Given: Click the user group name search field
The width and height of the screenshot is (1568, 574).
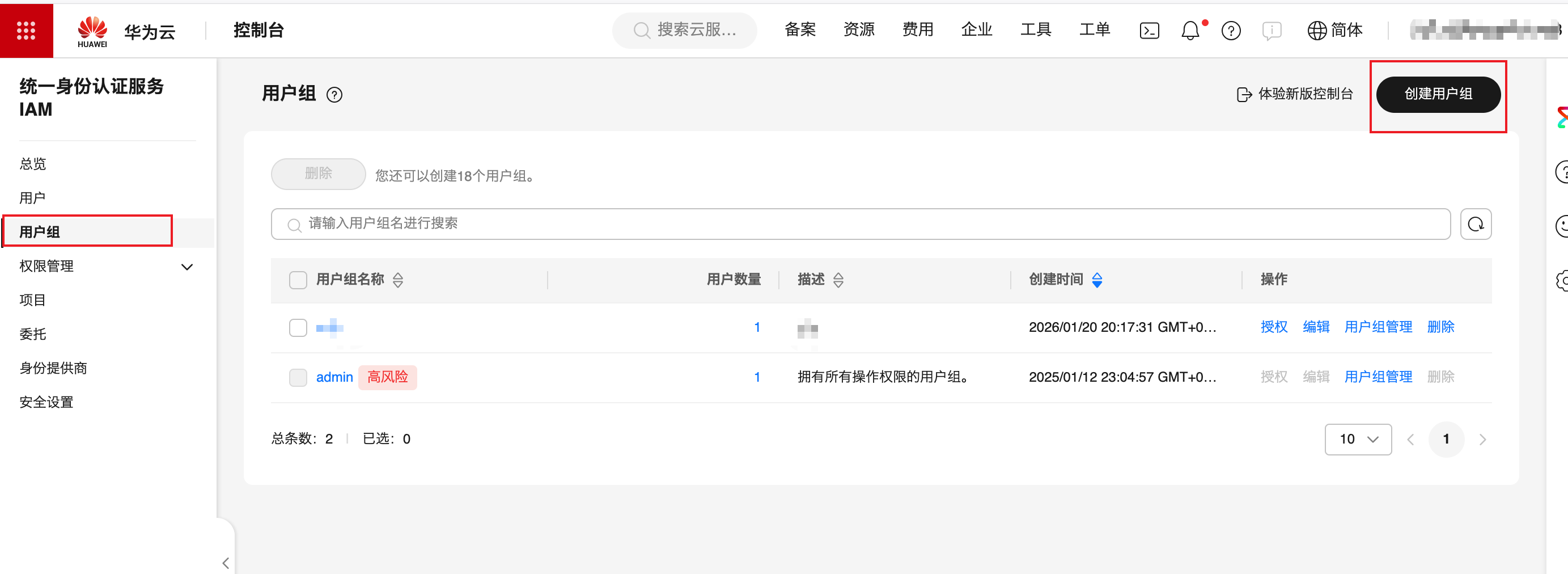Looking at the screenshot, I should (861, 224).
